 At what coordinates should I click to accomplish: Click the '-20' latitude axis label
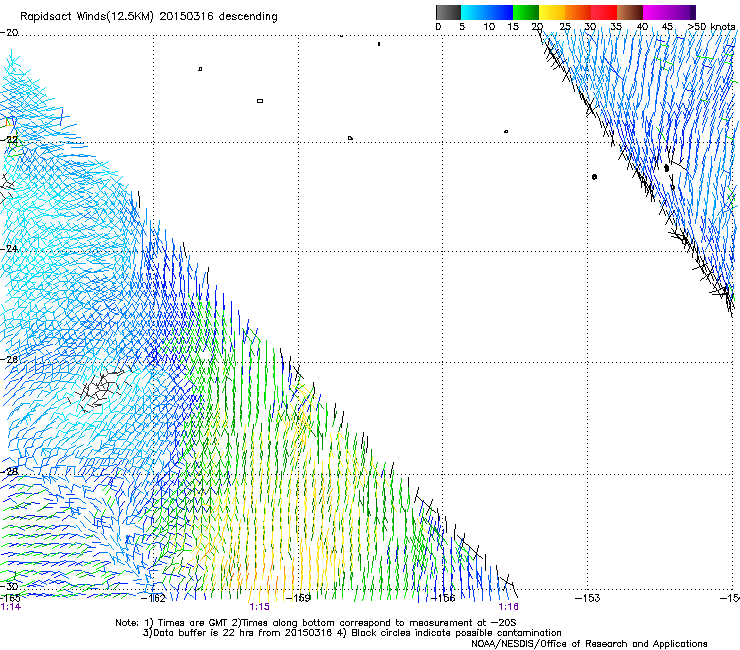click(9, 33)
